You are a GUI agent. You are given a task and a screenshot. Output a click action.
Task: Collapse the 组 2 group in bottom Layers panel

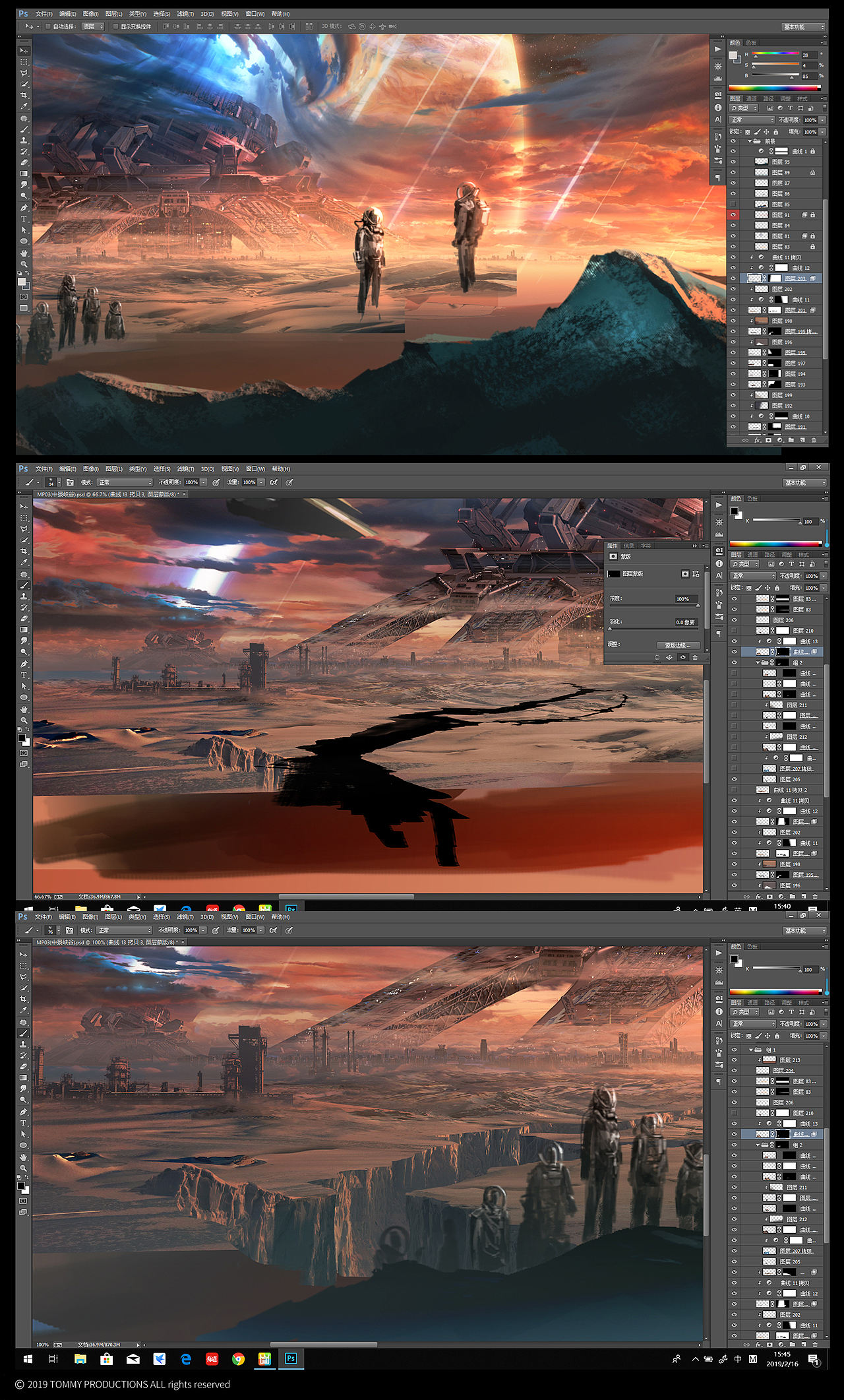click(x=758, y=1145)
